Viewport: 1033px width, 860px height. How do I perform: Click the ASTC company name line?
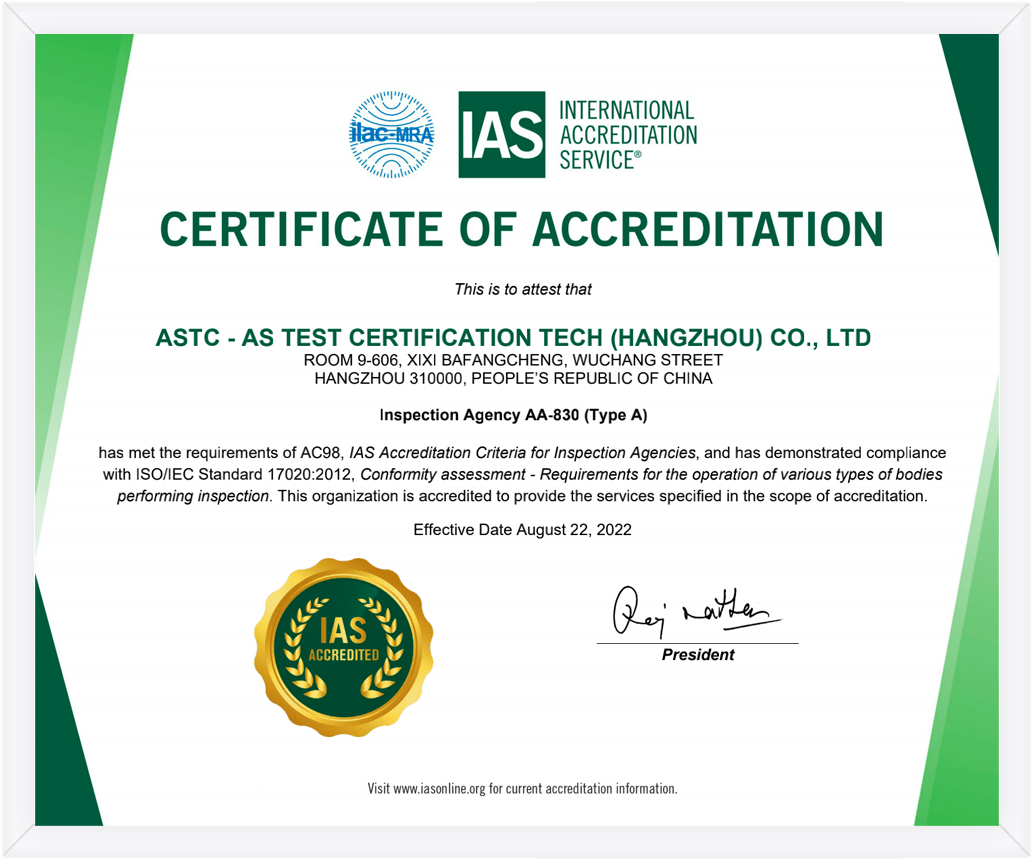513,337
